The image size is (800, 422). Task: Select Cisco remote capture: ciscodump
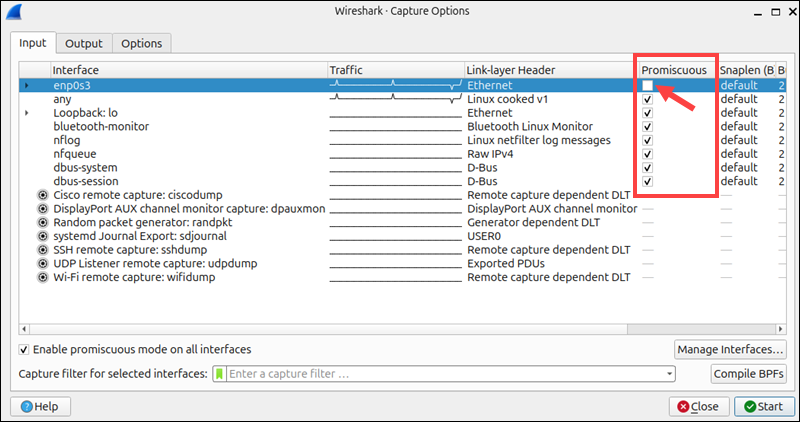coord(402,195)
